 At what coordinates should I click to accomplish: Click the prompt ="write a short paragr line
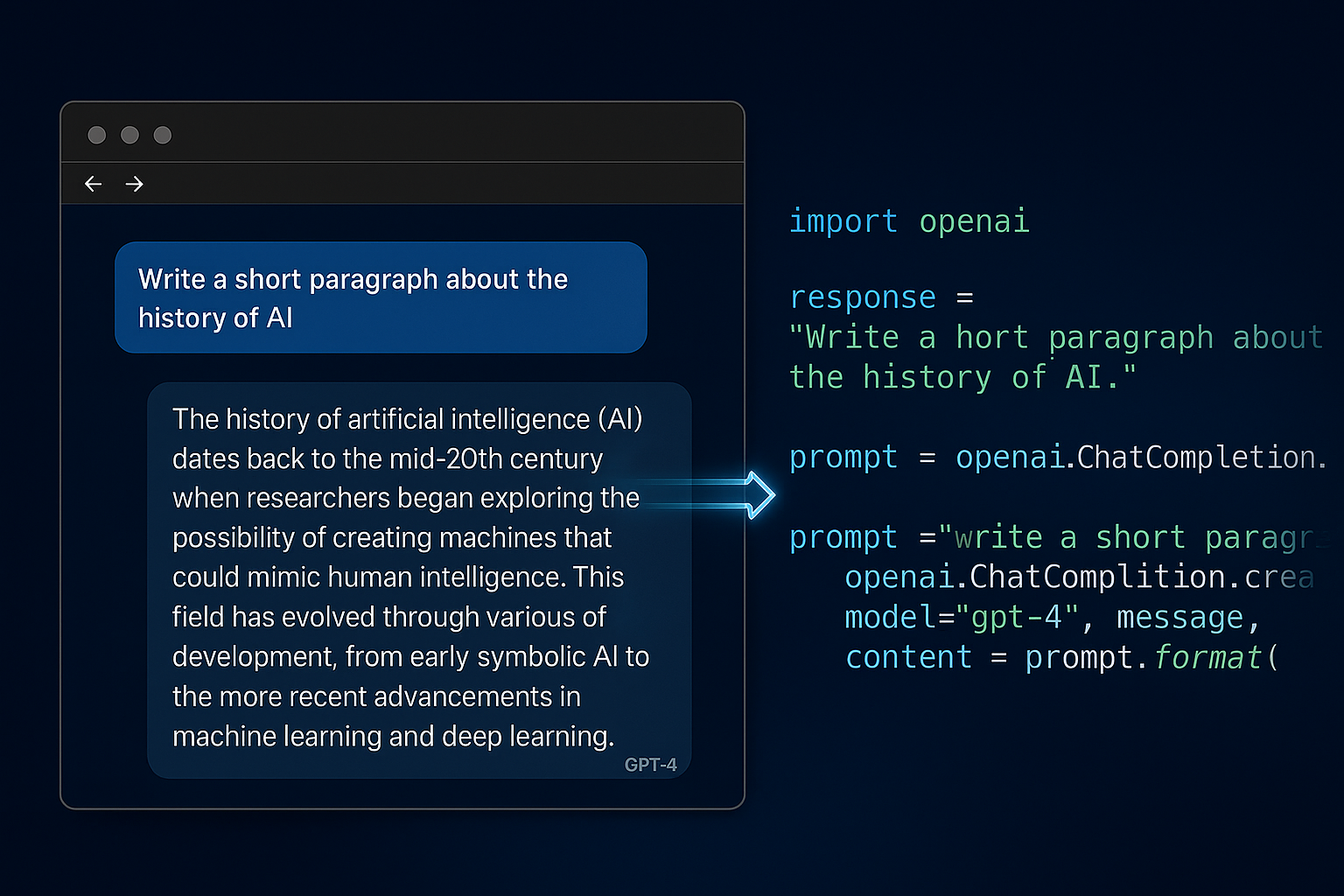click(1059, 537)
